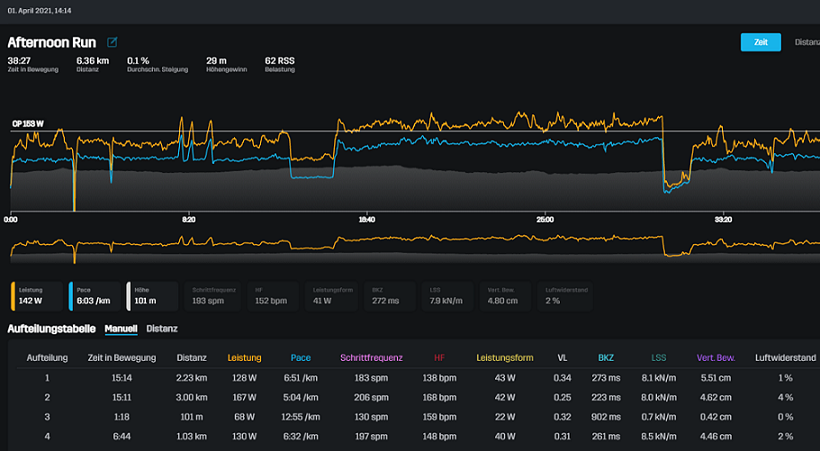The height and width of the screenshot is (451, 820).
Task: Toggle the Höhe metric overlay
Action: tap(151, 295)
